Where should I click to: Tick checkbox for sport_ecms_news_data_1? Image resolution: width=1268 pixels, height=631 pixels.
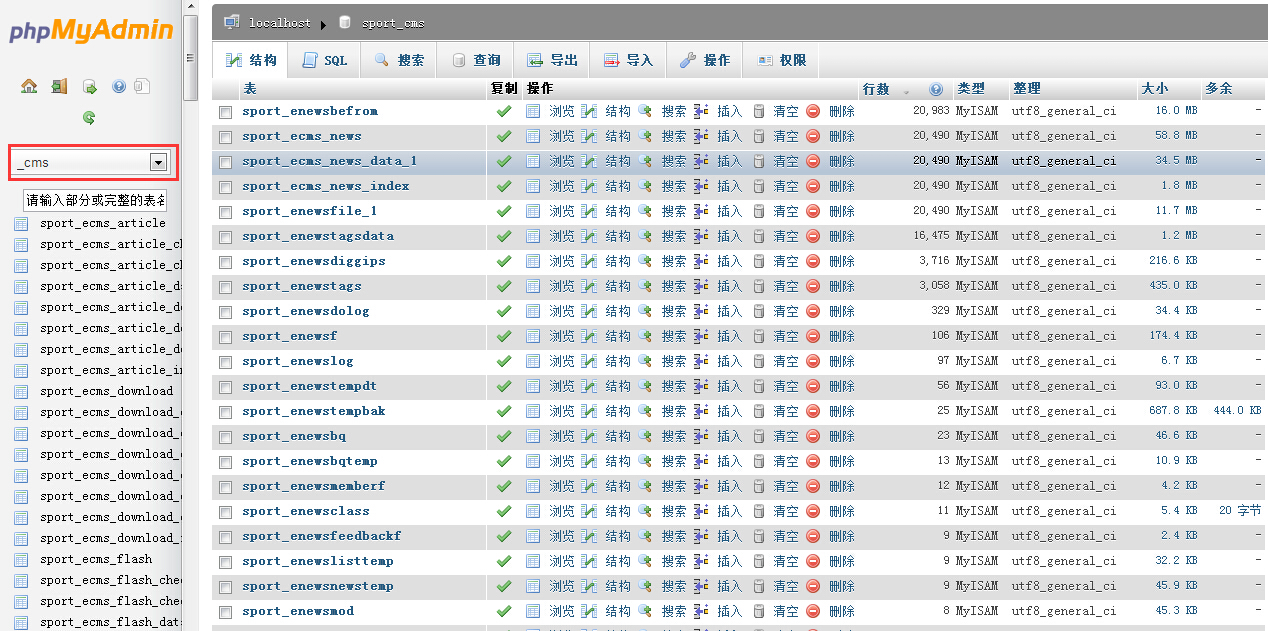click(225, 162)
